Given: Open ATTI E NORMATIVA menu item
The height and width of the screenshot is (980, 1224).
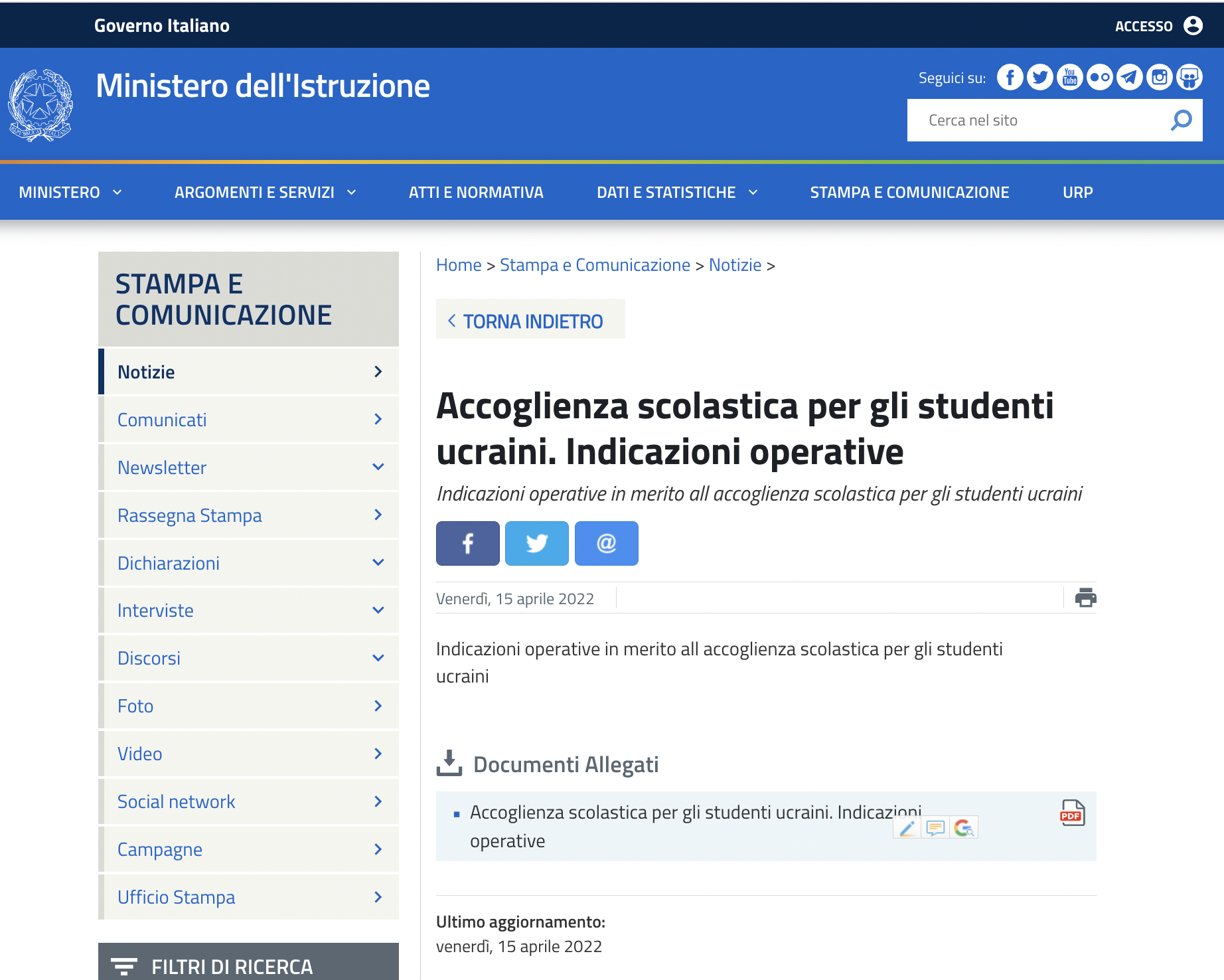Looking at the screenshot, I should pos(476,193).
